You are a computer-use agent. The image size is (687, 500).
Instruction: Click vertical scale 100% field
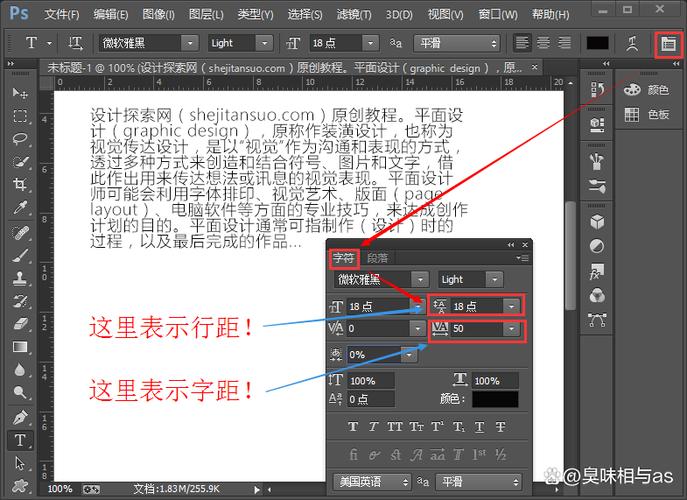[x=371, y=381]
